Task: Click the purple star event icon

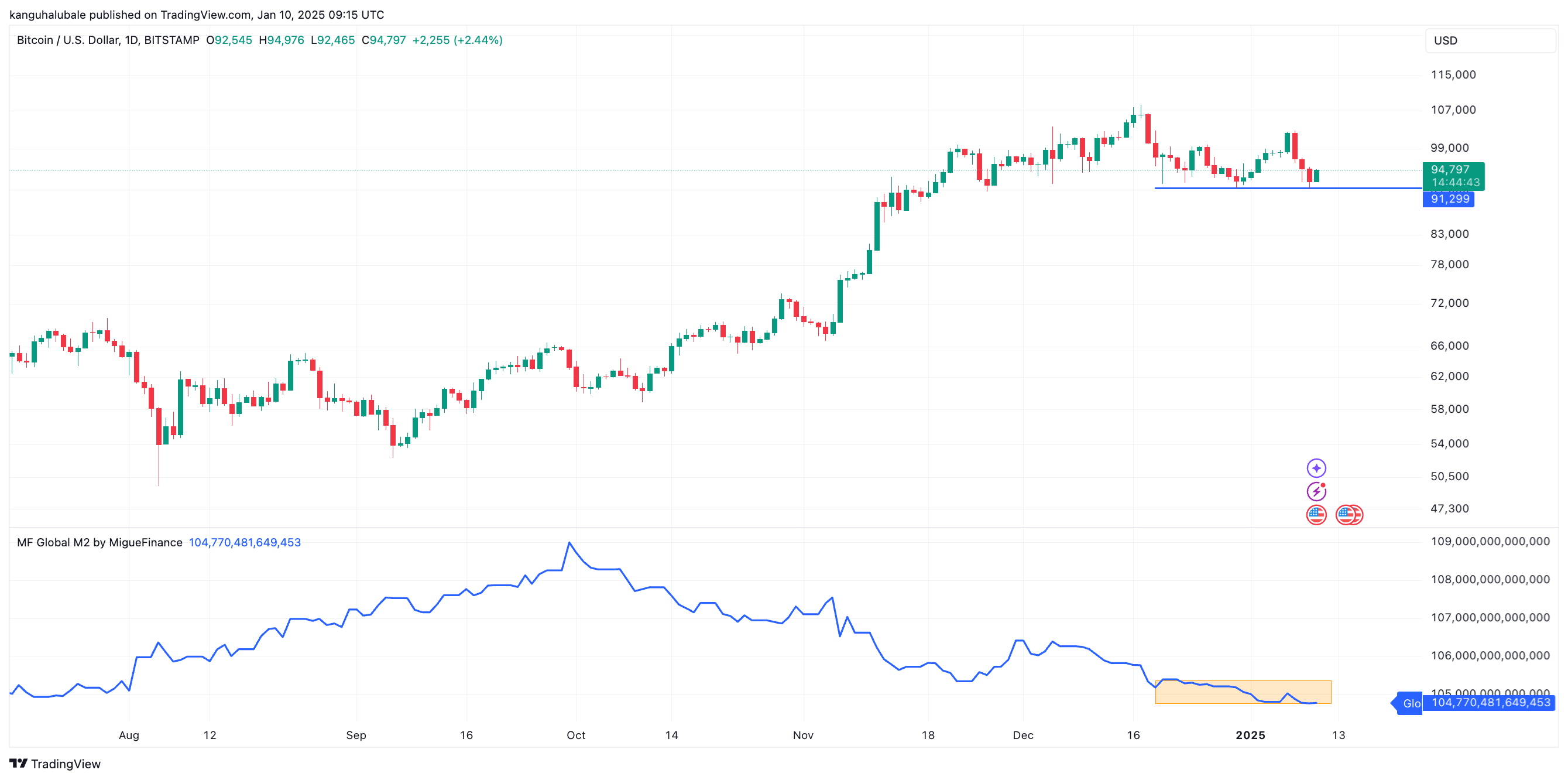Action: (1316, 468)
